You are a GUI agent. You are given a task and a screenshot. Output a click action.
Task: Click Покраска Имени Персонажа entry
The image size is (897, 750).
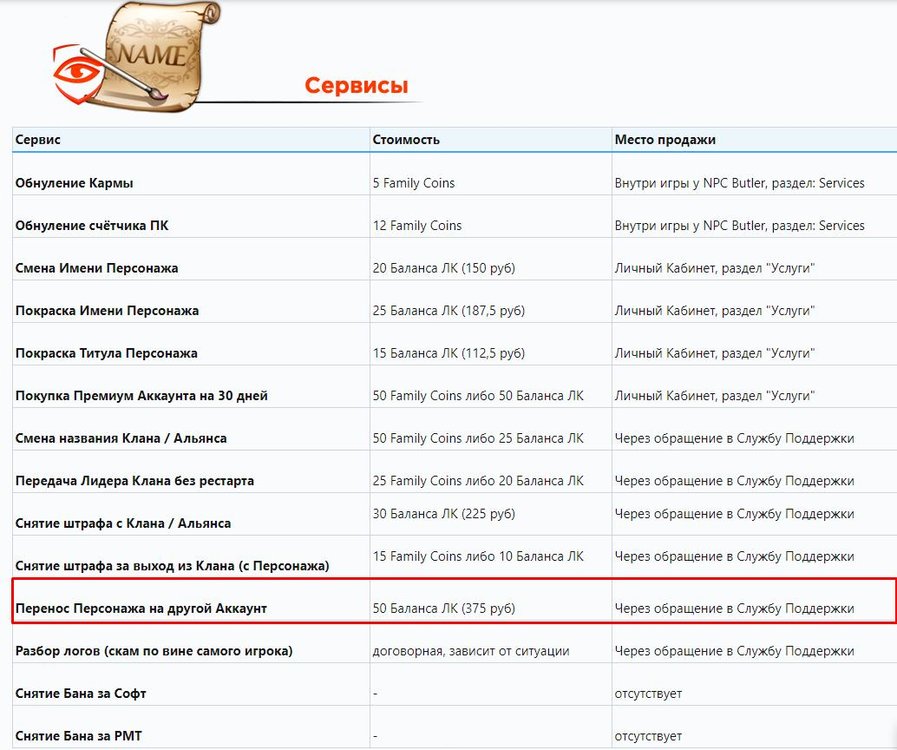tap(107, 311)
